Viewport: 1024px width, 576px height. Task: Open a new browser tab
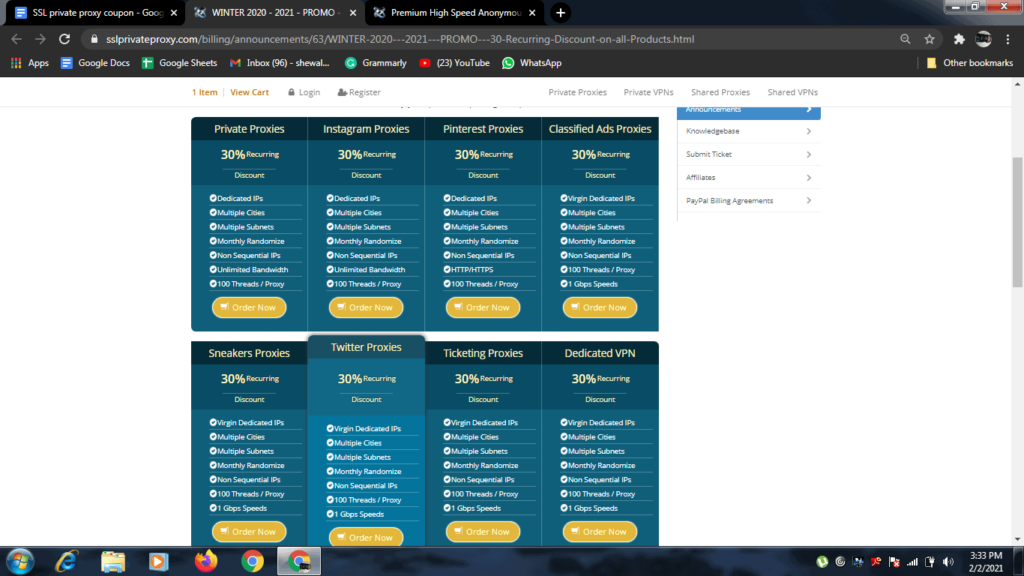560,12
